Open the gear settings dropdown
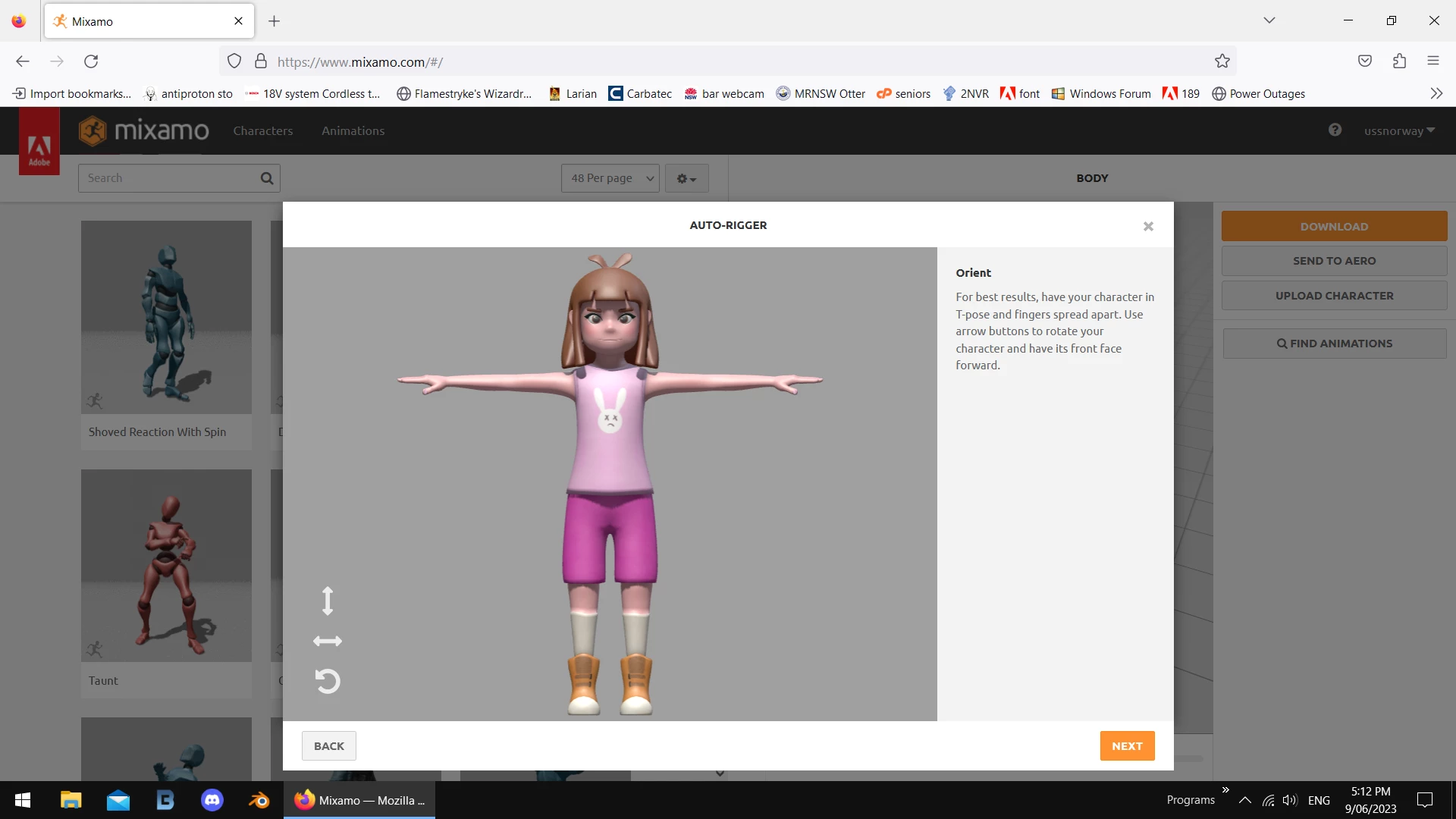Image resolution: width=1456 pixels, height=819 pixels. (686, 179)
